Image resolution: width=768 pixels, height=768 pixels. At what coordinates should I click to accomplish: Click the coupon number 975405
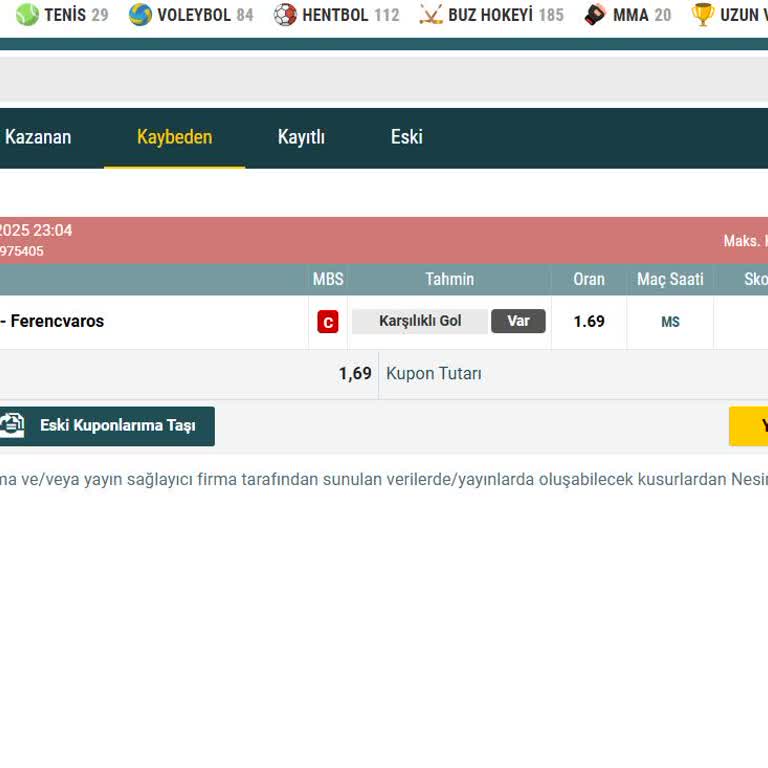[22, 251]
